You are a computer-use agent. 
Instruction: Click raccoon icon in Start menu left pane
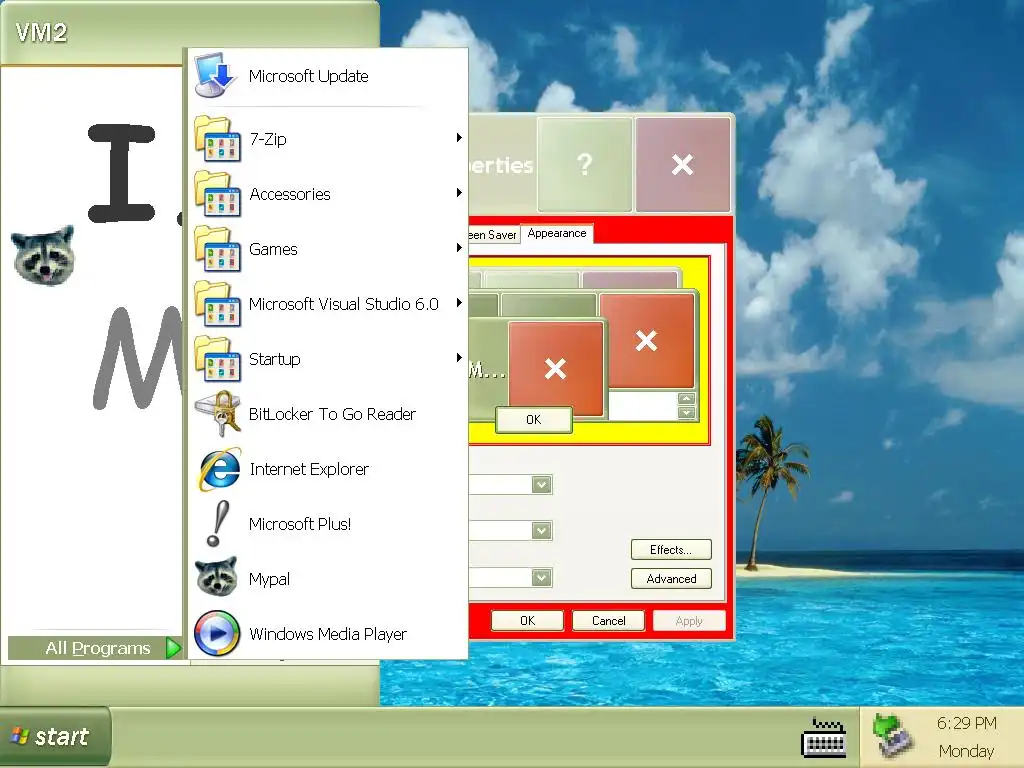(x=44, y=255)
